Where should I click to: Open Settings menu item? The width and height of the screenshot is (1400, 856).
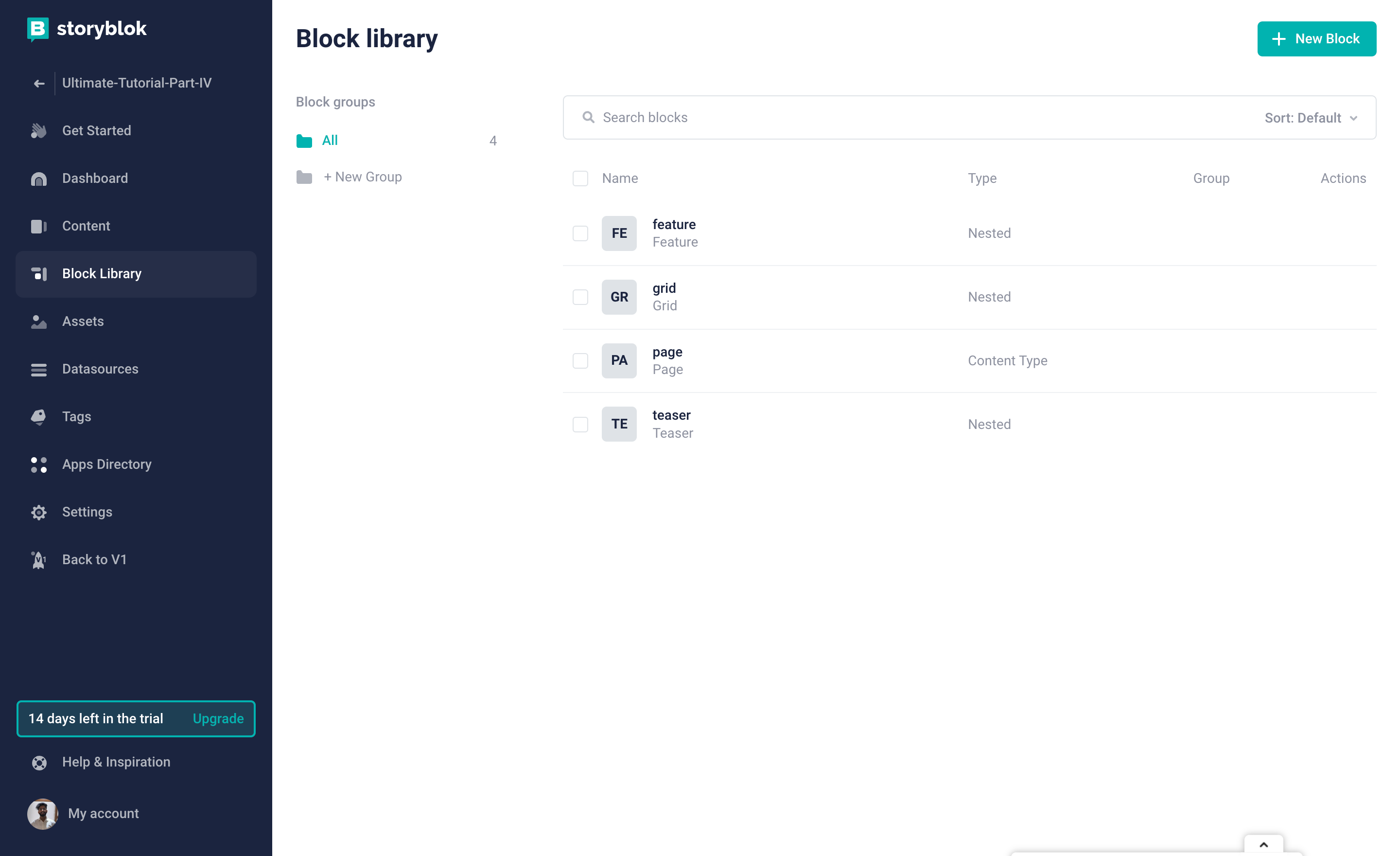coord(136,513)
